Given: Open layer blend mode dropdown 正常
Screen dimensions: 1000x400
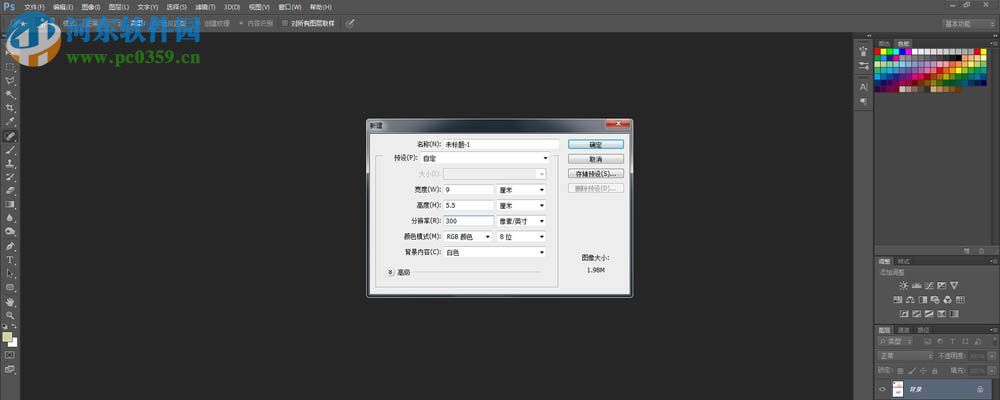Looking at the screenshot, I should click(x=906, y=356).
